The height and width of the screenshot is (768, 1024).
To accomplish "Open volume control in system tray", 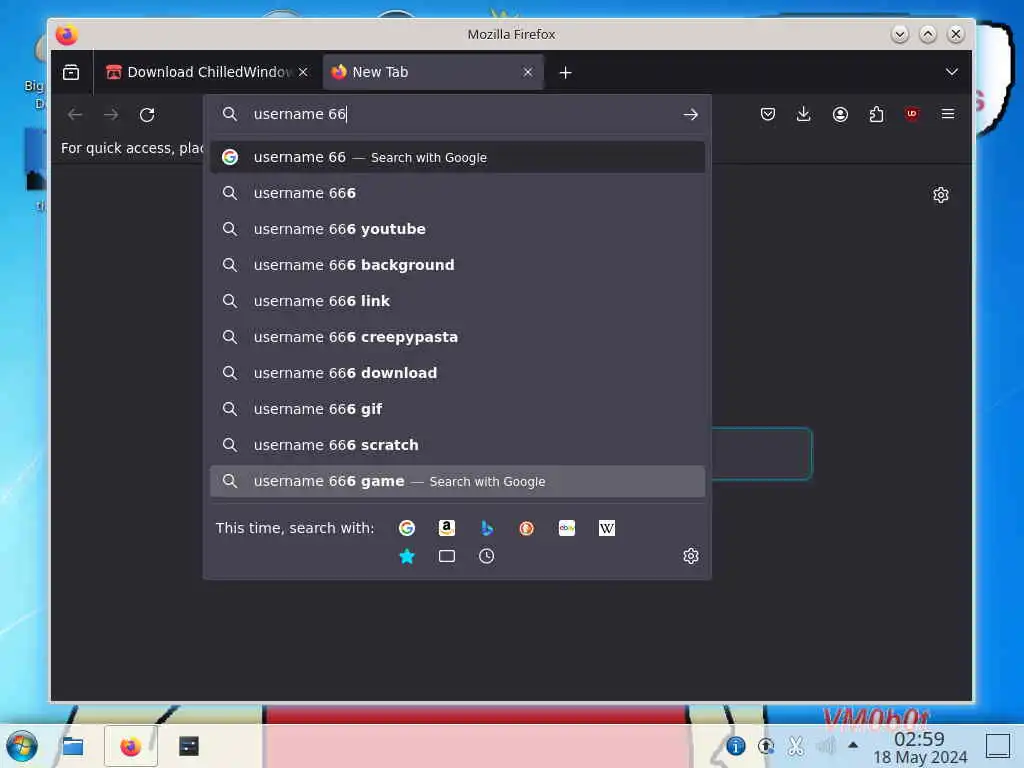I will 825,746.
